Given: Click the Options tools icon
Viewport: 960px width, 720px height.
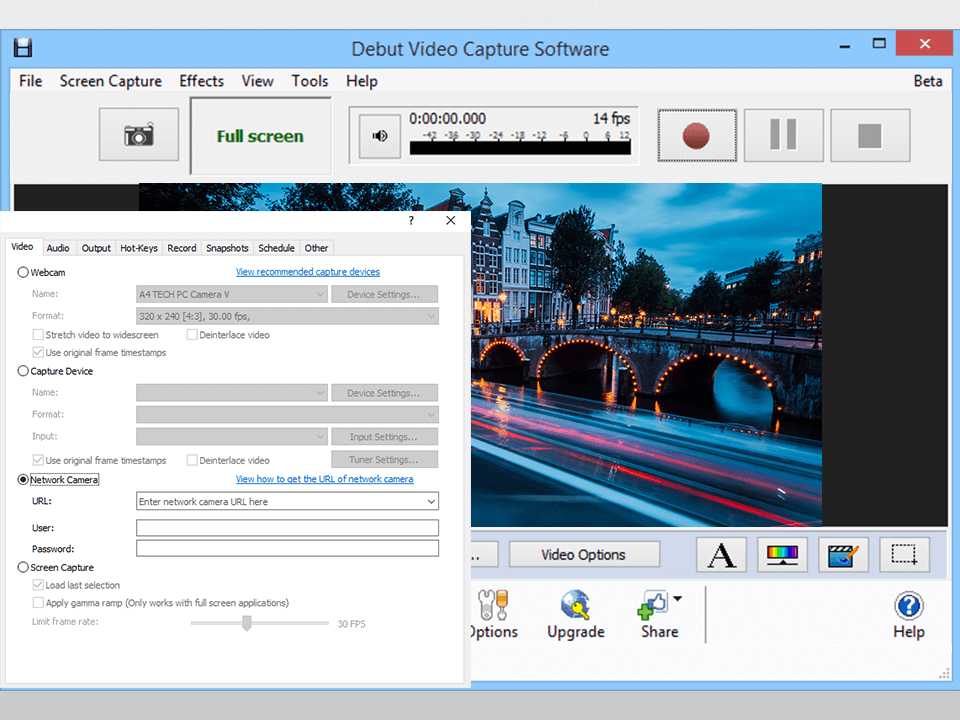Looking at the screenshot, I should [x=493, y=605].
